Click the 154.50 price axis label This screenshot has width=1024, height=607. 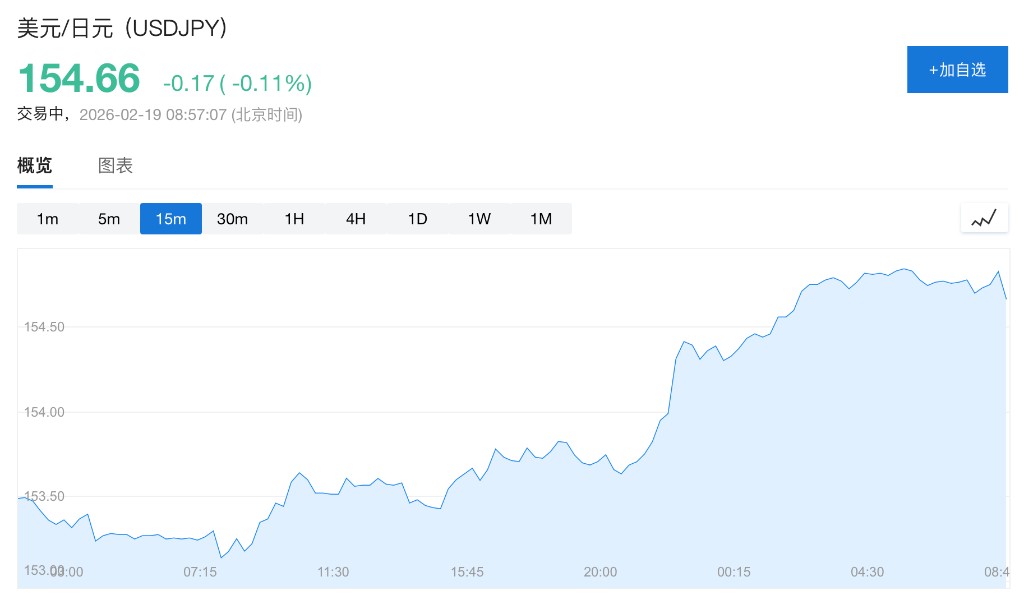coord(43,327)
